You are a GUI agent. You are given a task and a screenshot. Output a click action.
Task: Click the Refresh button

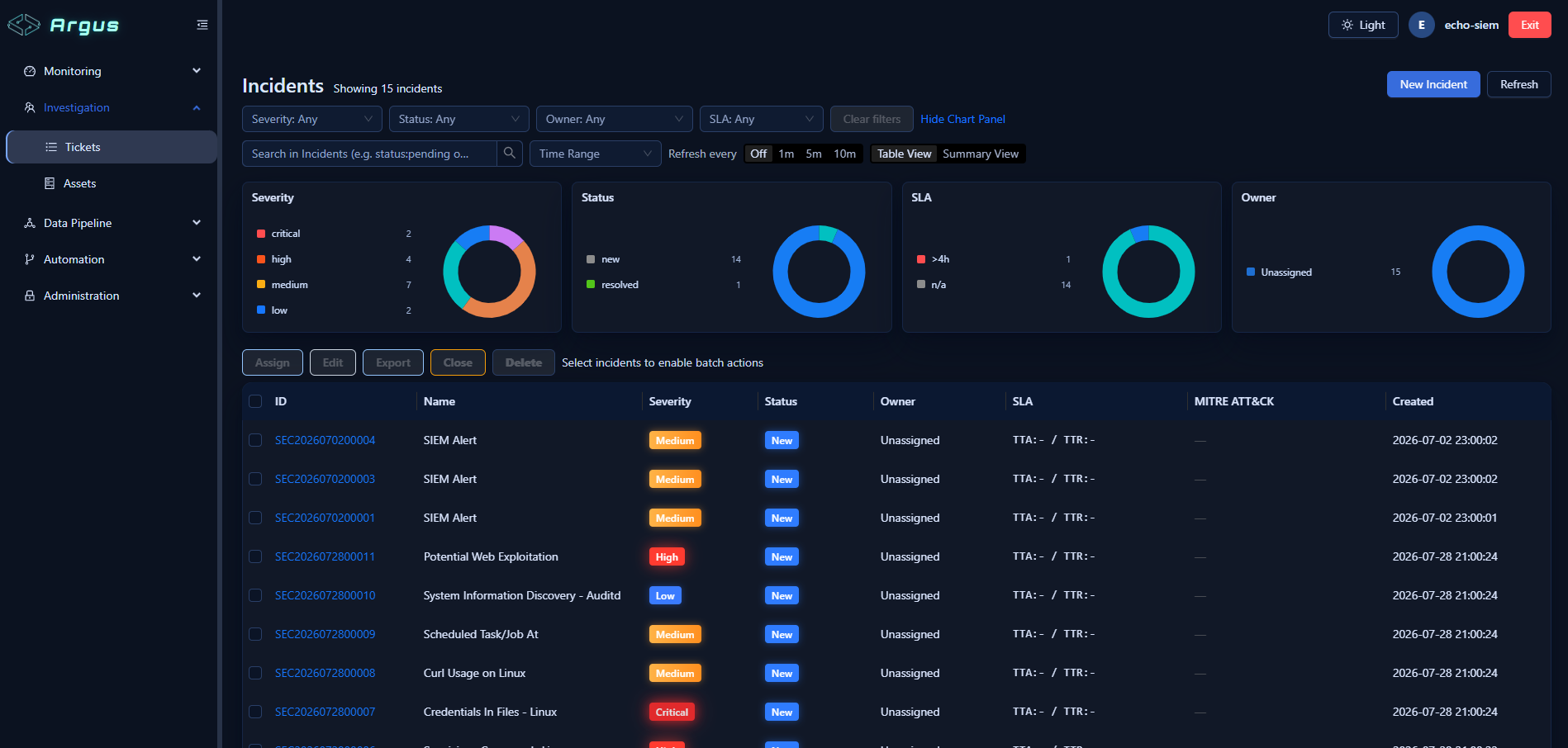(1519, 84)
